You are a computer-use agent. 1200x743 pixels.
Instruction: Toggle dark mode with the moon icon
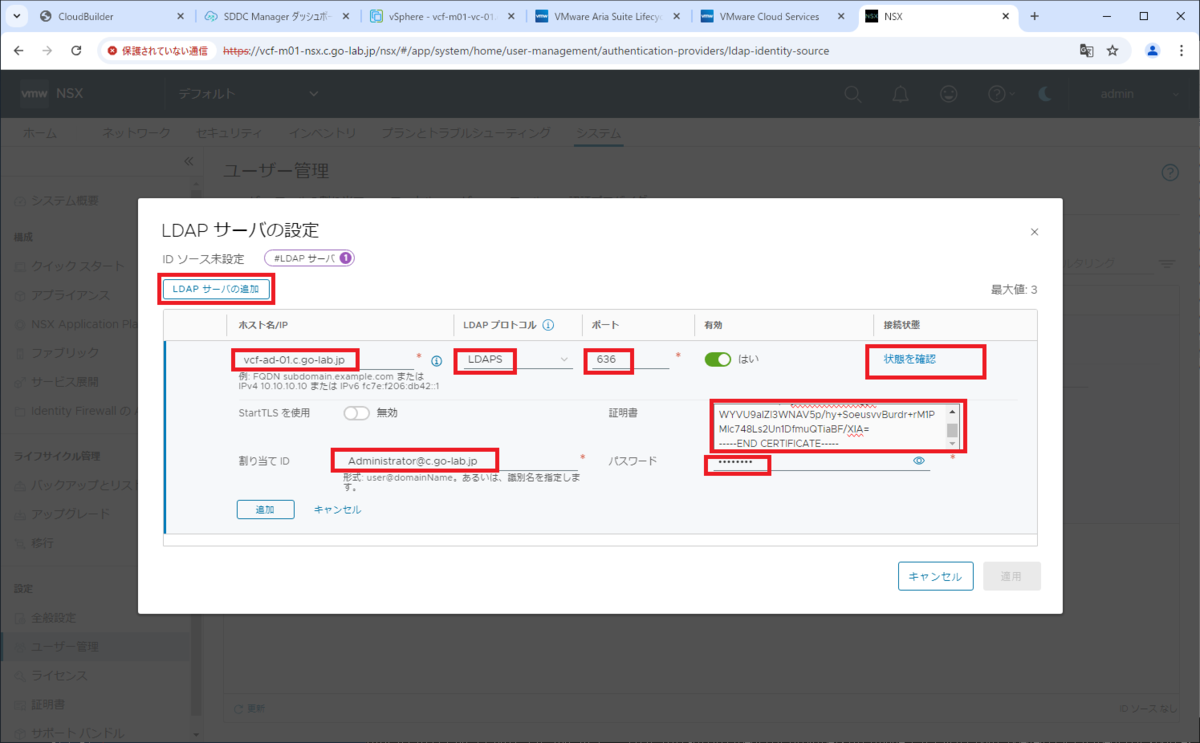[x=1045, y=94]
